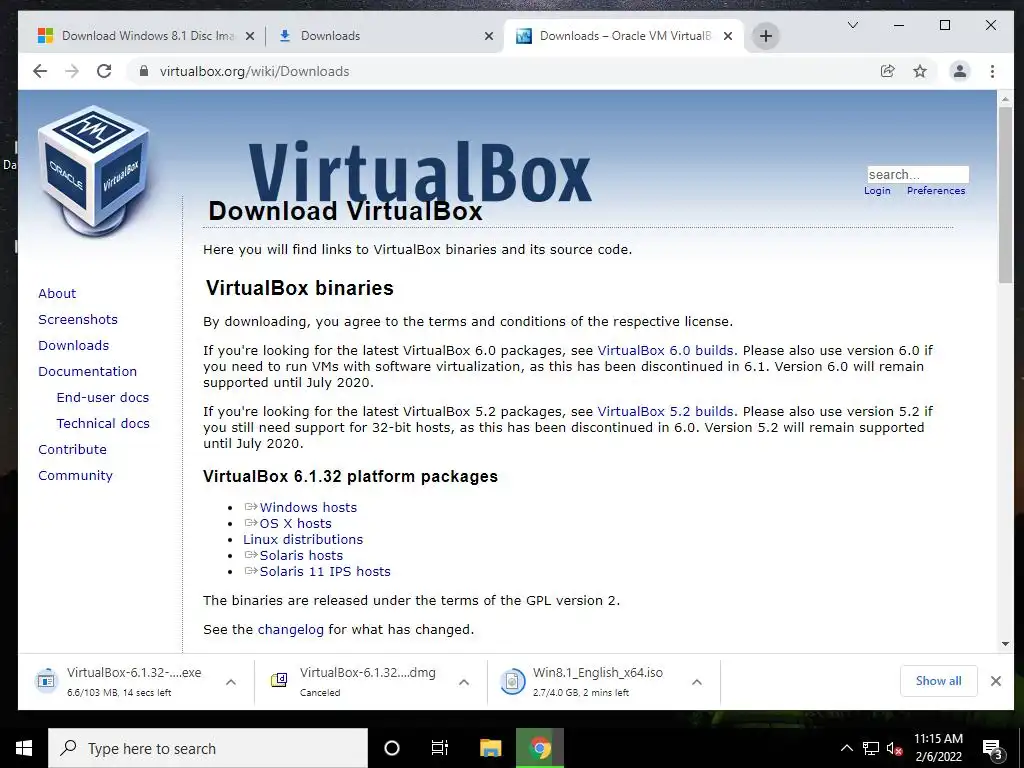
Task: Click the scrollbar up arrow
Action: pos(1005,99)
